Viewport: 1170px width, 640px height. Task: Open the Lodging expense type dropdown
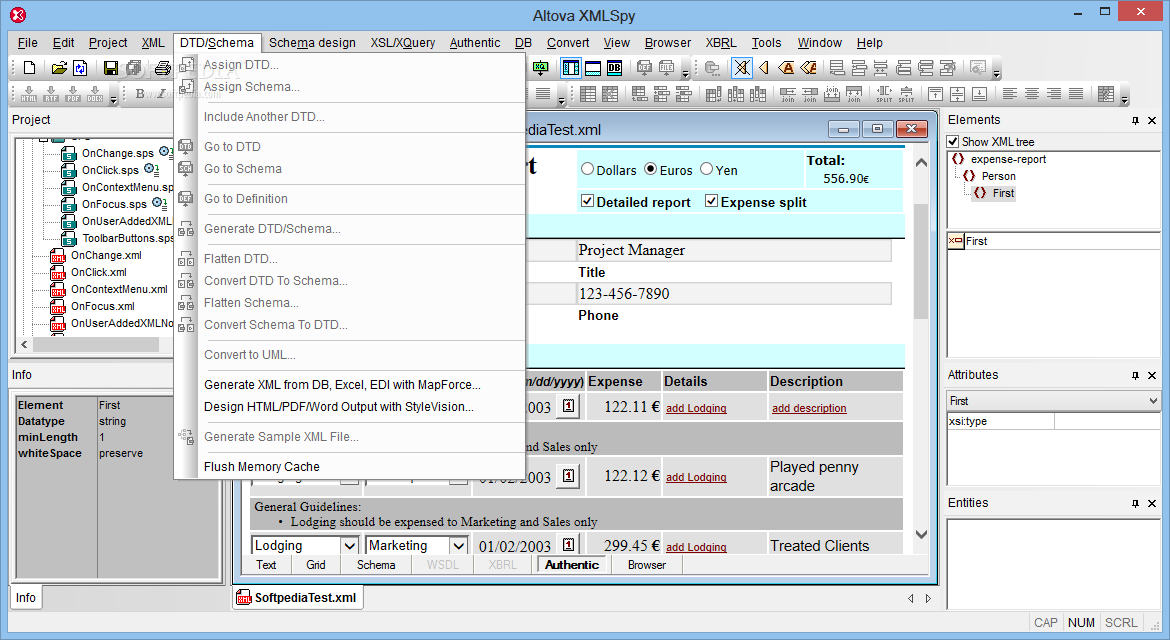pos(349,546)
